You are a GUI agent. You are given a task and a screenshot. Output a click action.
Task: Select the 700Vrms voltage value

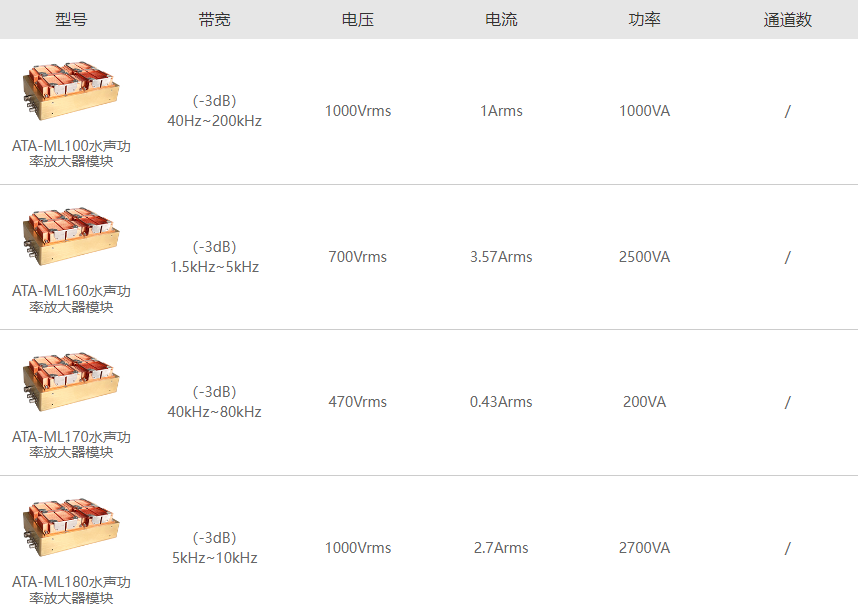pos(357,257)
